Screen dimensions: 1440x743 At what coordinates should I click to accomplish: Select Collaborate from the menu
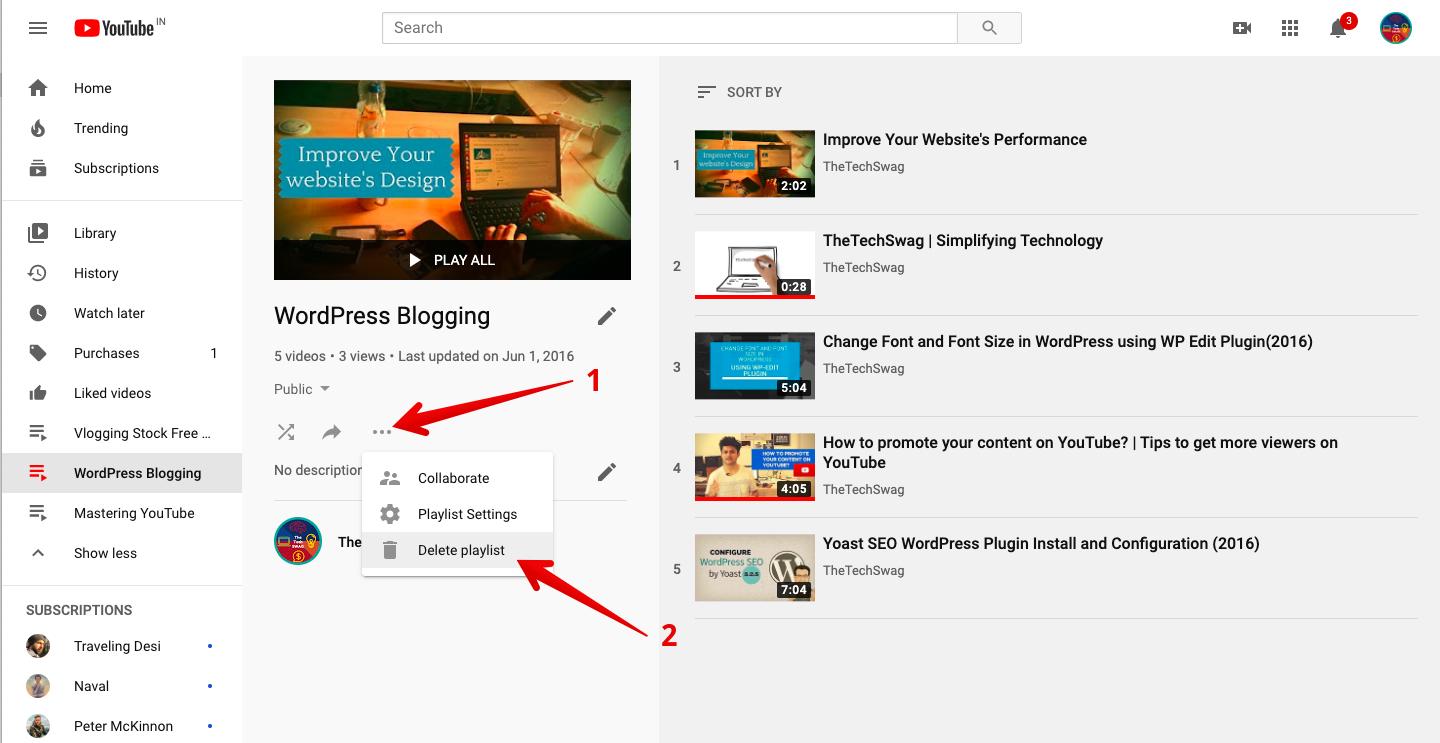[453, 478]
